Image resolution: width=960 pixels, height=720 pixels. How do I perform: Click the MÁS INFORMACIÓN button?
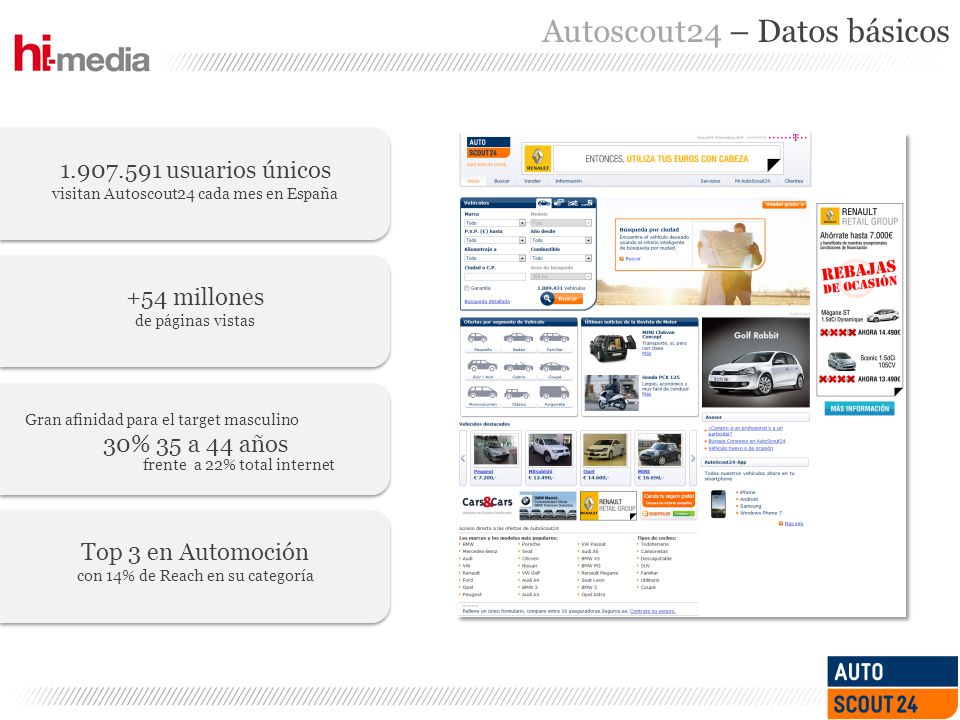coord(860,408)
